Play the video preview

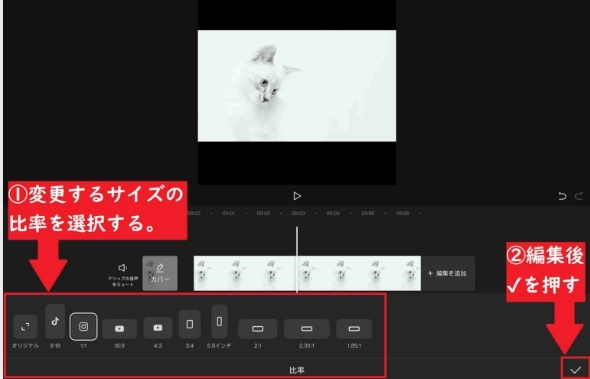(x=297, y=196)
